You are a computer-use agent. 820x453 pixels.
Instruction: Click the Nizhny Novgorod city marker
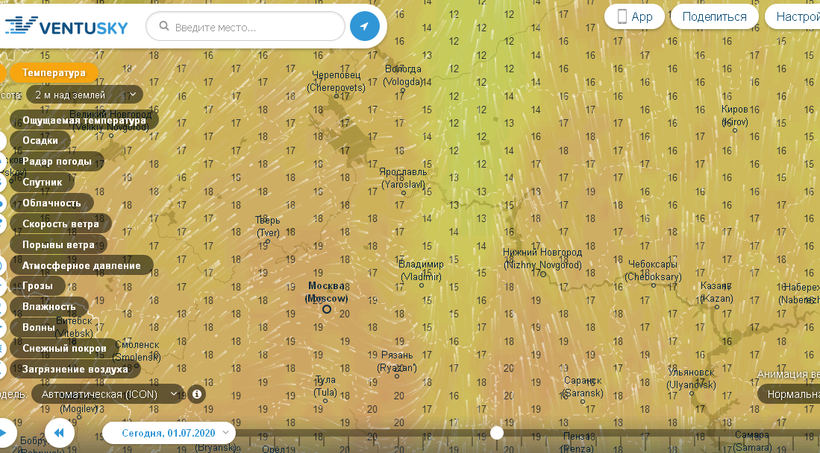543,273
